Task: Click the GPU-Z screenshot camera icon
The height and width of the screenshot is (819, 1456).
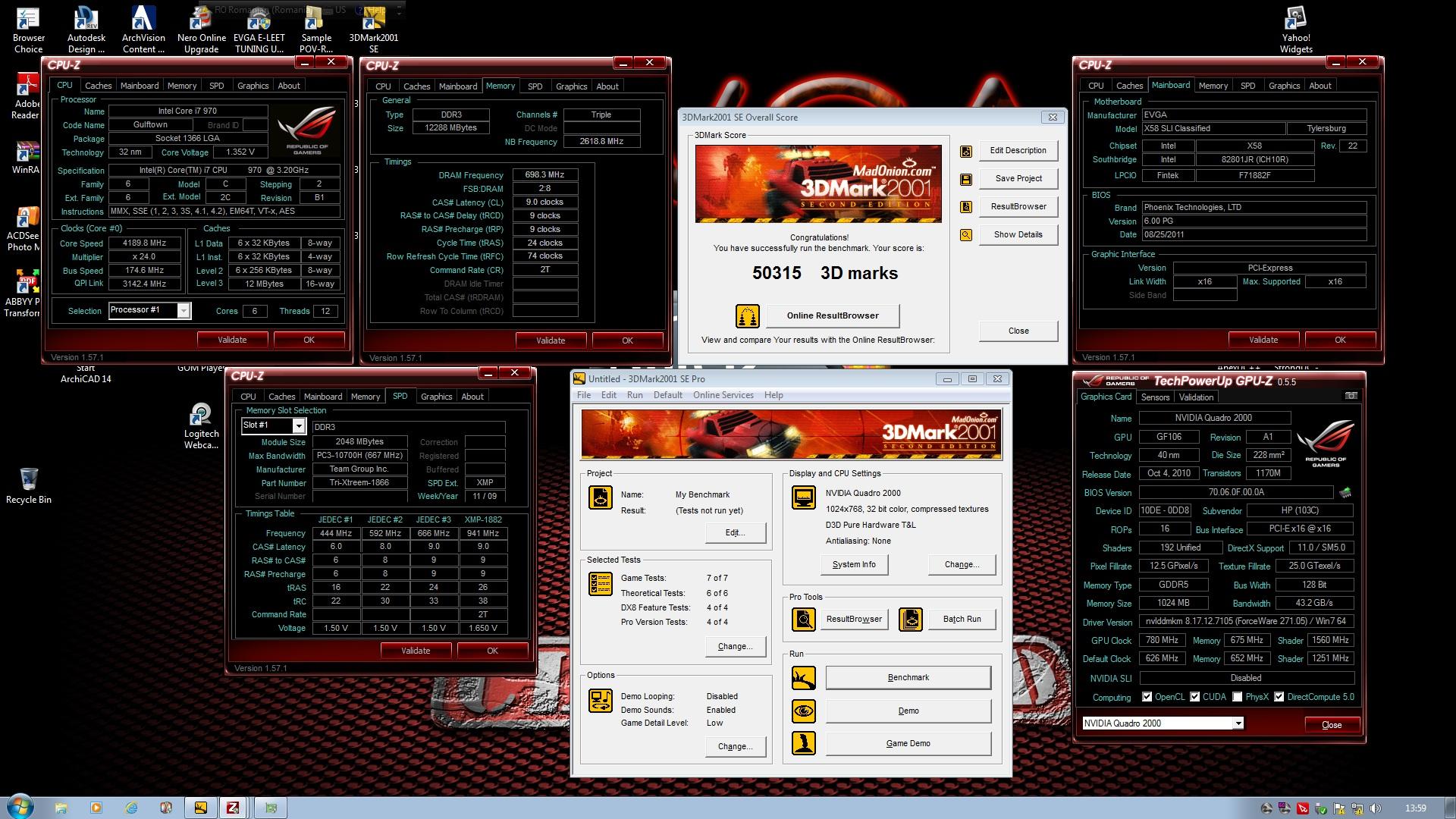Action: pos(1351,396)
